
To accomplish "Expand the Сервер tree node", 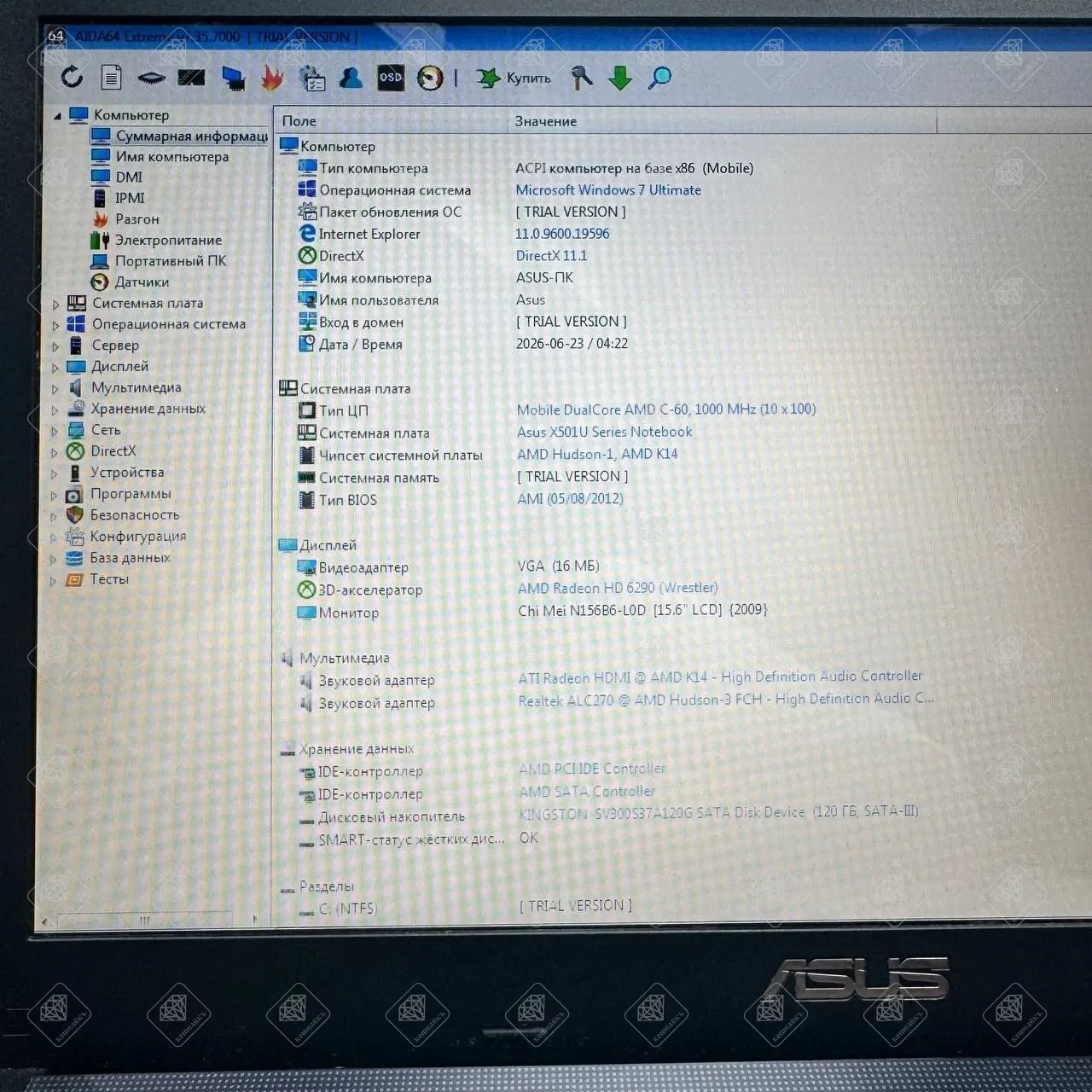I will [x=55, y=346].
